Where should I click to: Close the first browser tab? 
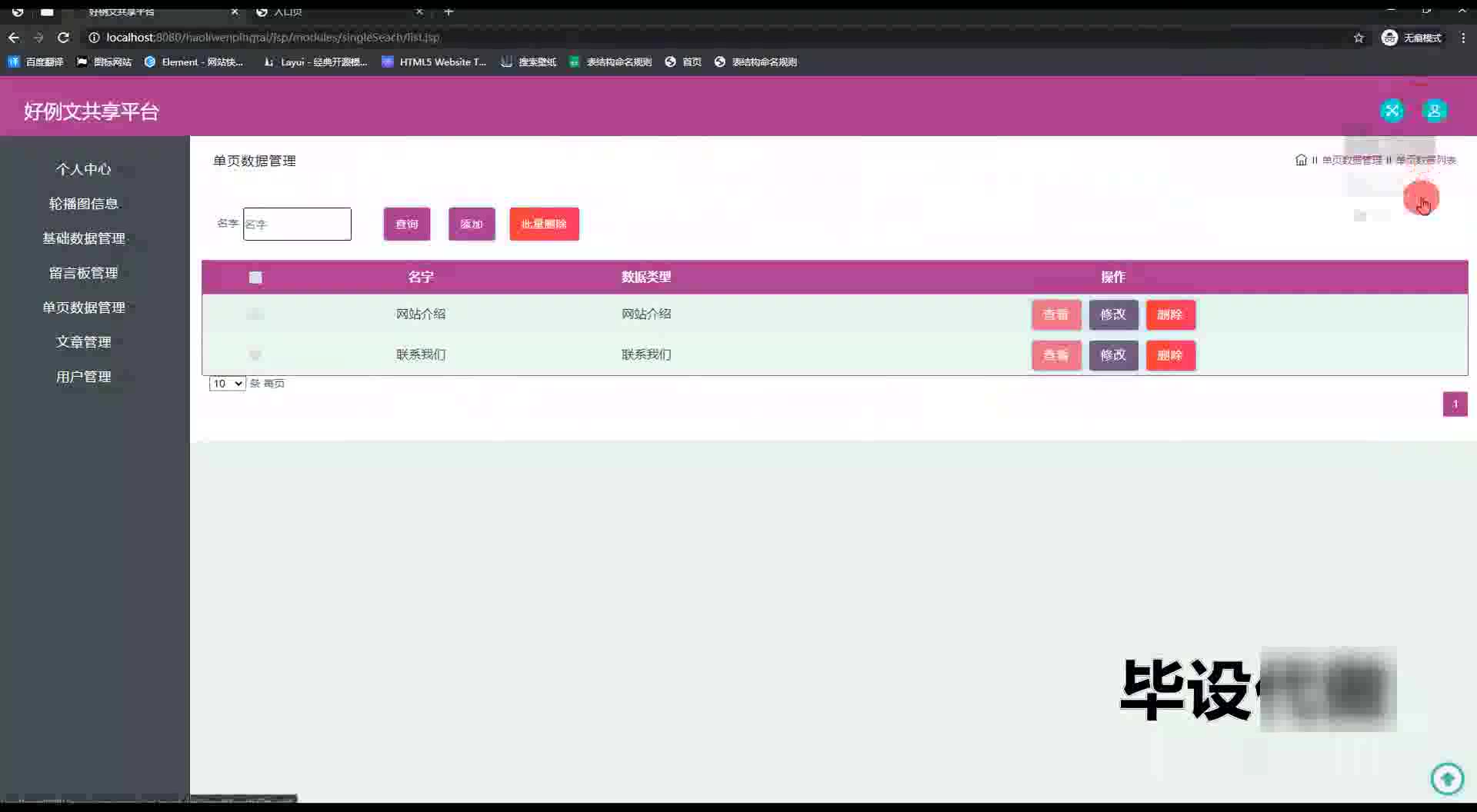[x=235, y=12]
